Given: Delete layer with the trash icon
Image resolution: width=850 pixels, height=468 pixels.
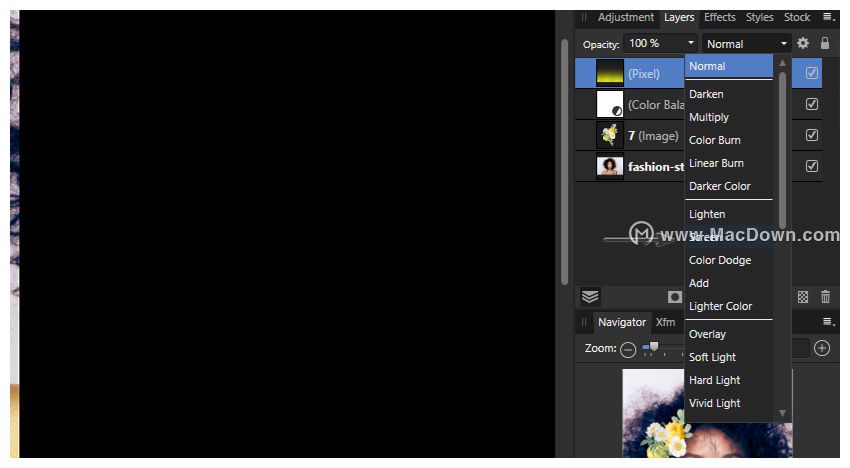Looking at the screenshot, I should [x=825, y=297].
